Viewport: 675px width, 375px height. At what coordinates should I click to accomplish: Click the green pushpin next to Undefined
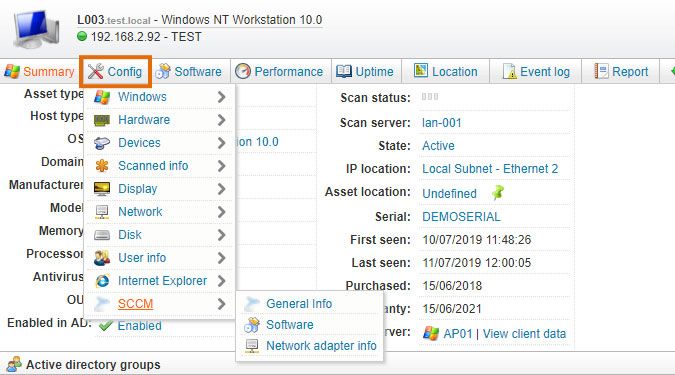click(x=498, y=192)
